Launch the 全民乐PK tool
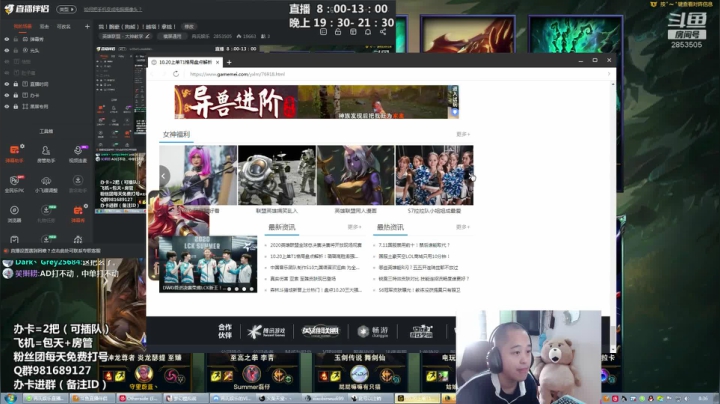720x404 pixels. click(x=14, y=184)
